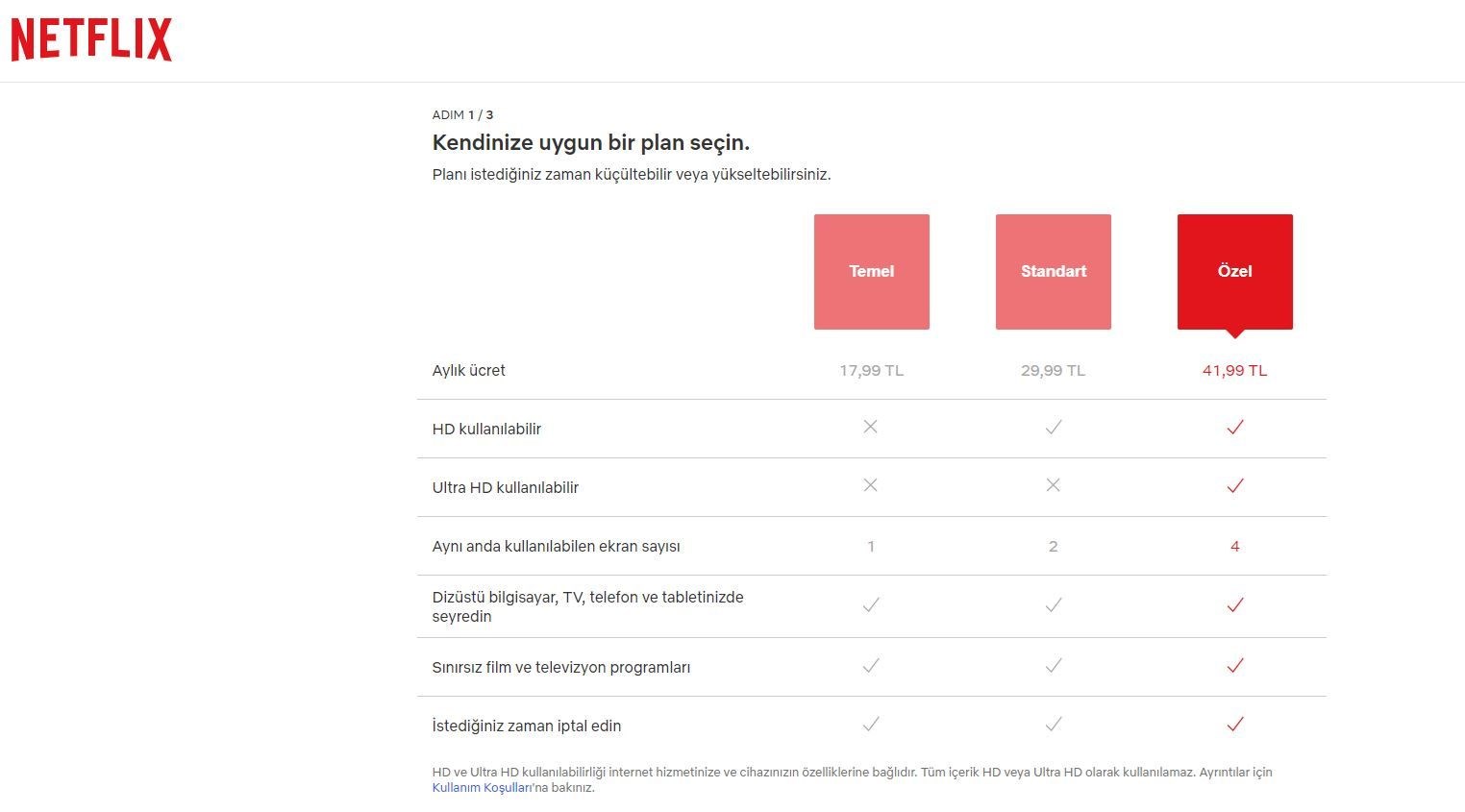Click the 17,99 TL price
The height and width of the screenshot is (812, 1465).
tap(871, 371)
